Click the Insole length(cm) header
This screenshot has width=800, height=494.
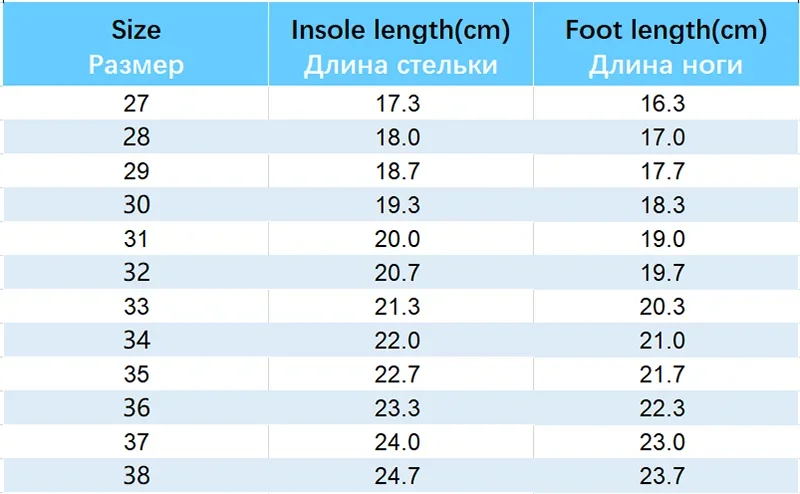point(401,44)
